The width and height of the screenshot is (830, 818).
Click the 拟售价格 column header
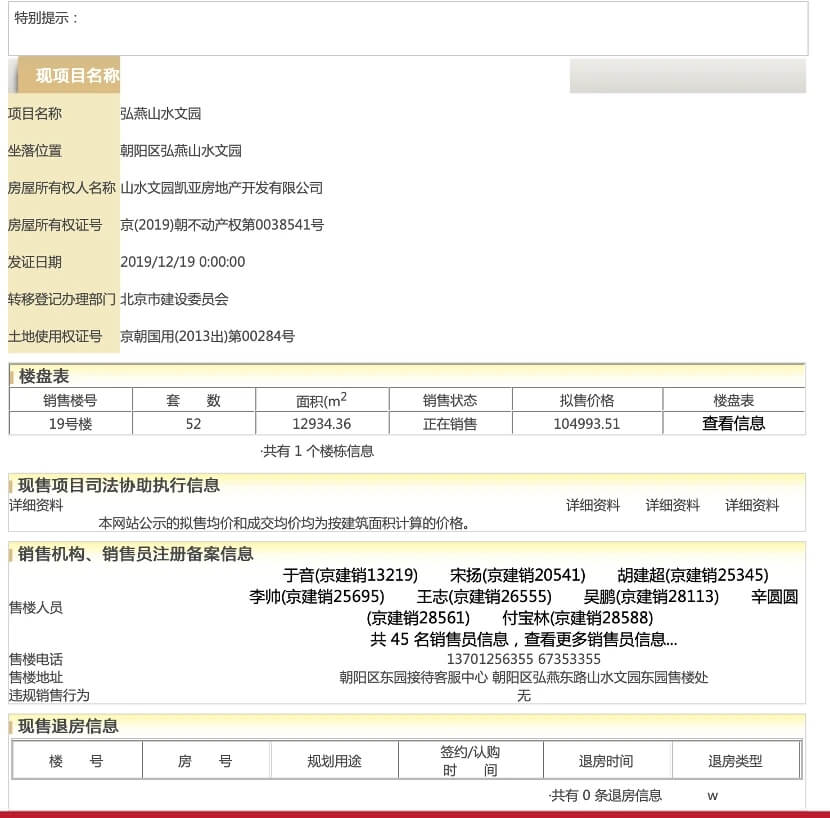(586, 400)
